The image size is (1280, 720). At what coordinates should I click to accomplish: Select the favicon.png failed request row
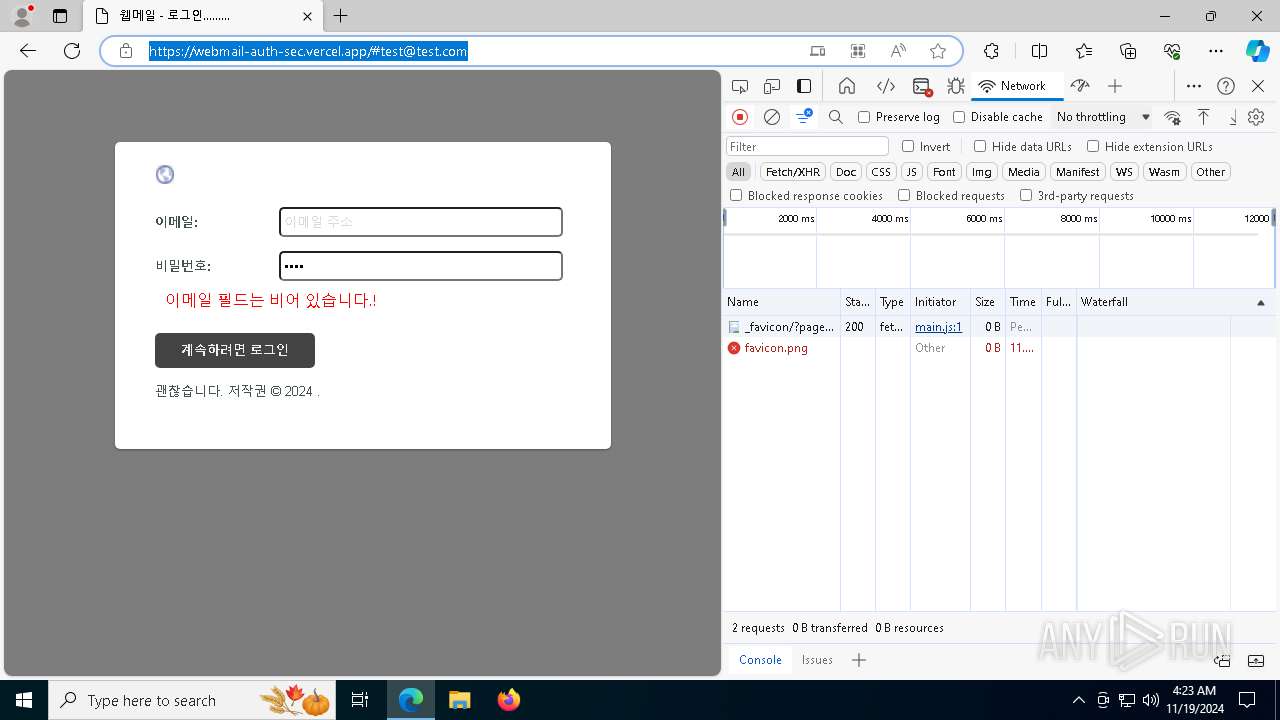pyautogui.click(x=1000, y=348)
